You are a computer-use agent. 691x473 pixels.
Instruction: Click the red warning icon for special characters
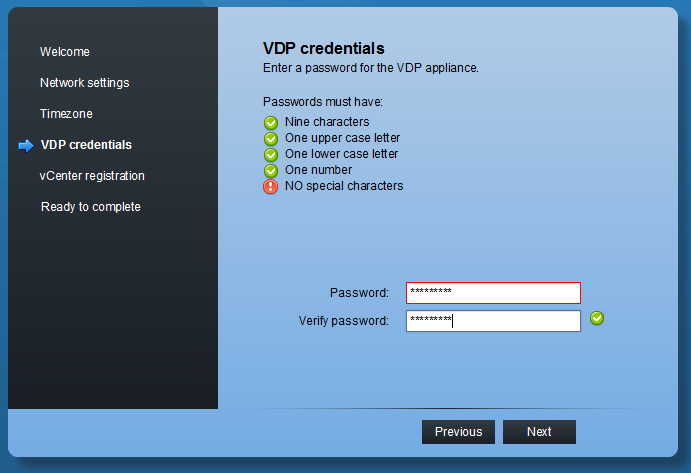click(x=270, y=186)
